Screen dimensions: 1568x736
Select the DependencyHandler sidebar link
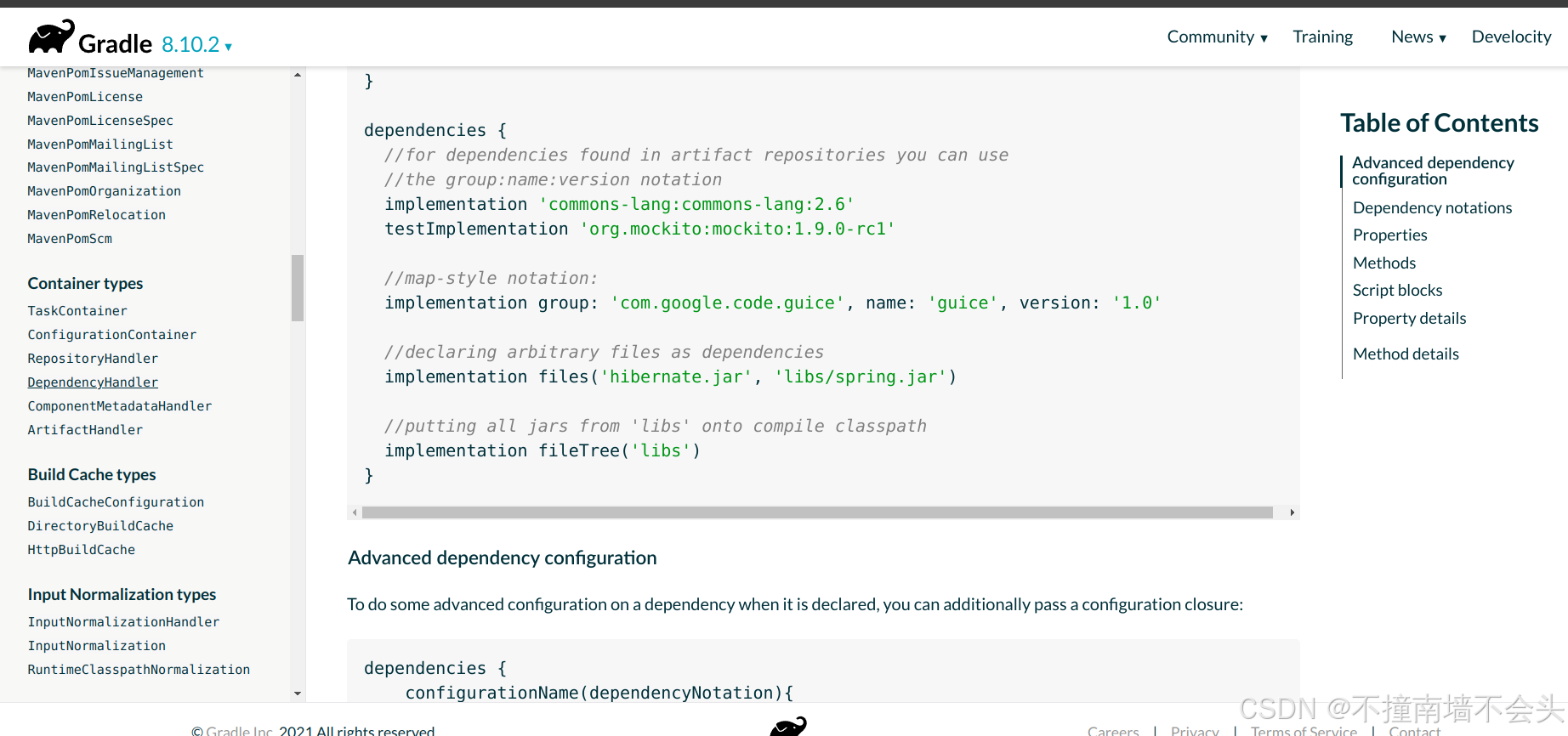[93, 382]
